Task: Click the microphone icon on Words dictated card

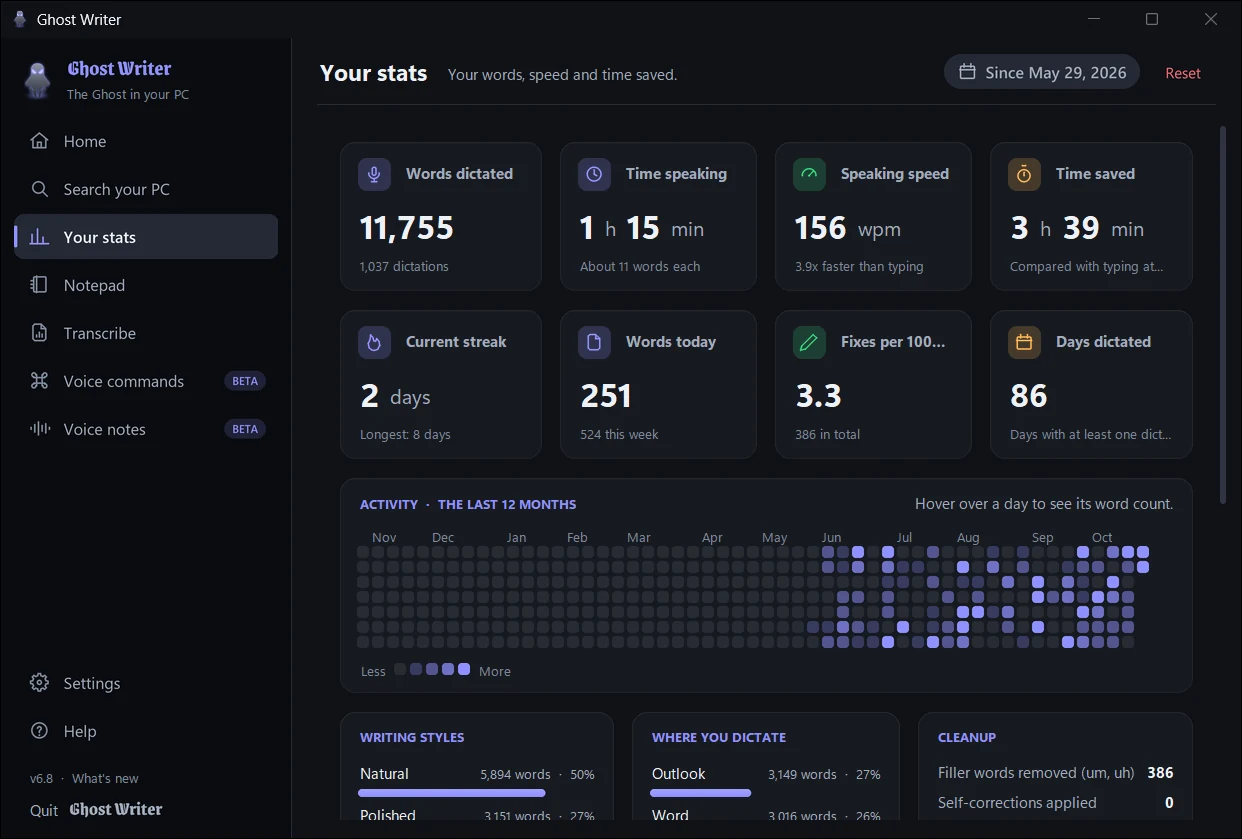Action: (x=374, y=174)
